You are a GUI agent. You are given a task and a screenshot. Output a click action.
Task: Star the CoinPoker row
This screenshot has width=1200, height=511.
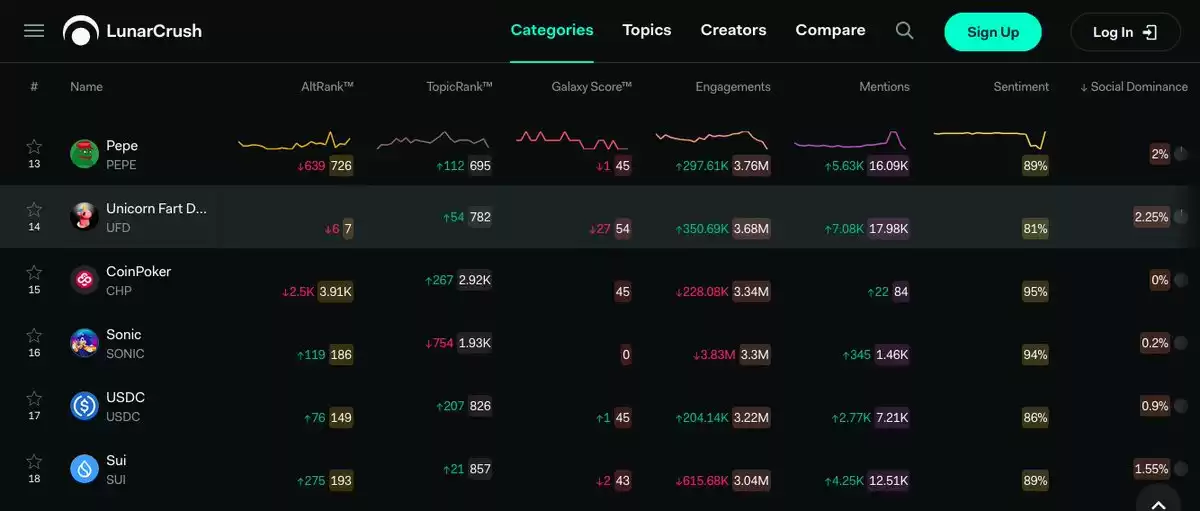[34, 272]
